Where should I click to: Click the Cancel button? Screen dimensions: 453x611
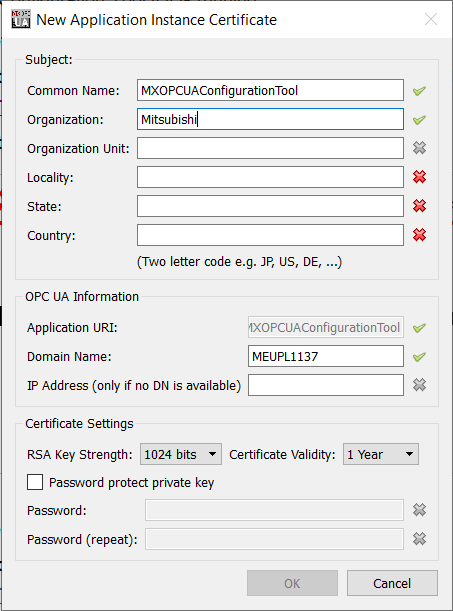coord(392,583)
